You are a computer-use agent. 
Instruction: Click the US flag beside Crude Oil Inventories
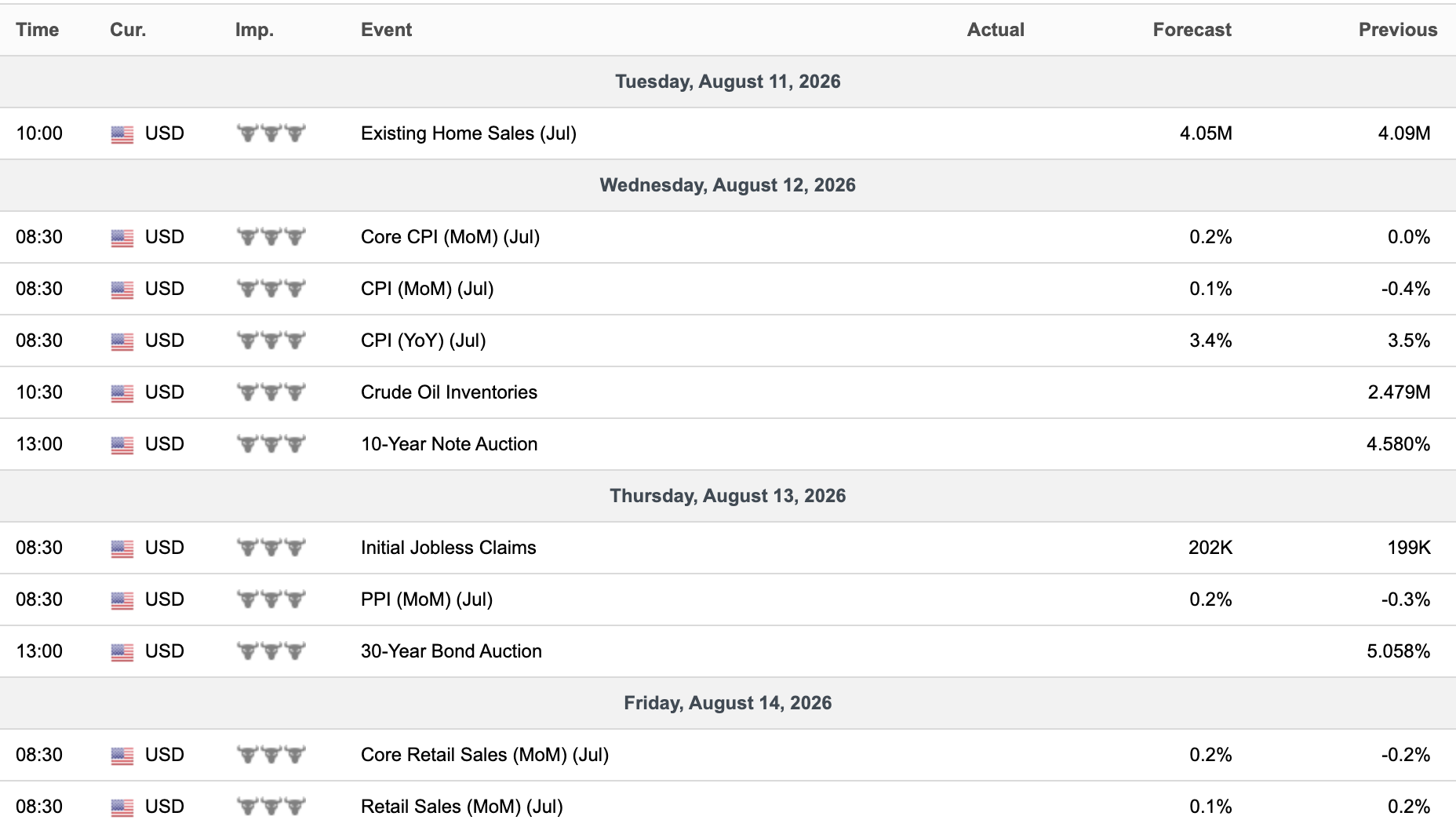[x=122, y=393]
